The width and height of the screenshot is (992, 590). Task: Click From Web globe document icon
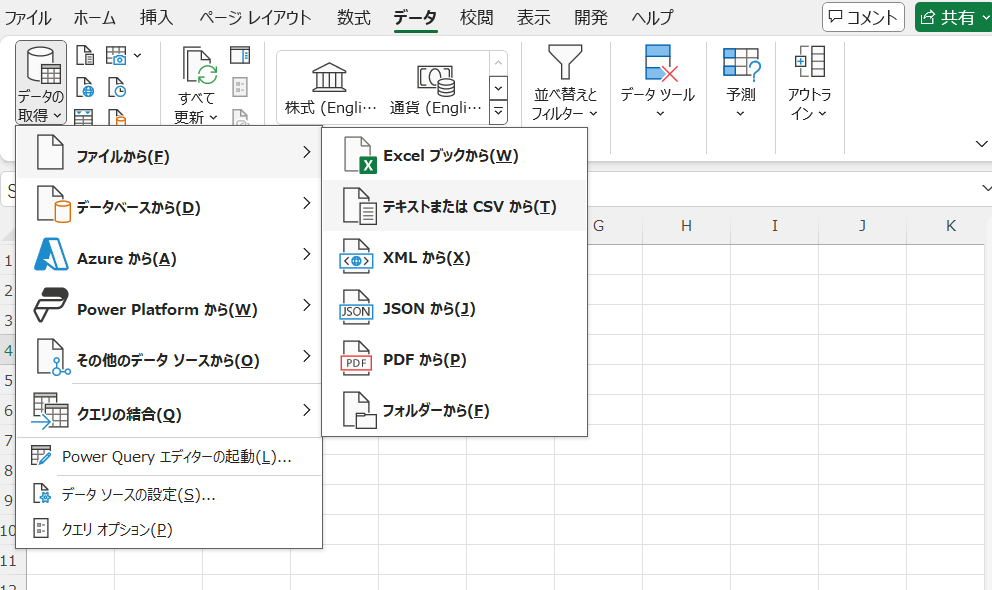point(85,87)
